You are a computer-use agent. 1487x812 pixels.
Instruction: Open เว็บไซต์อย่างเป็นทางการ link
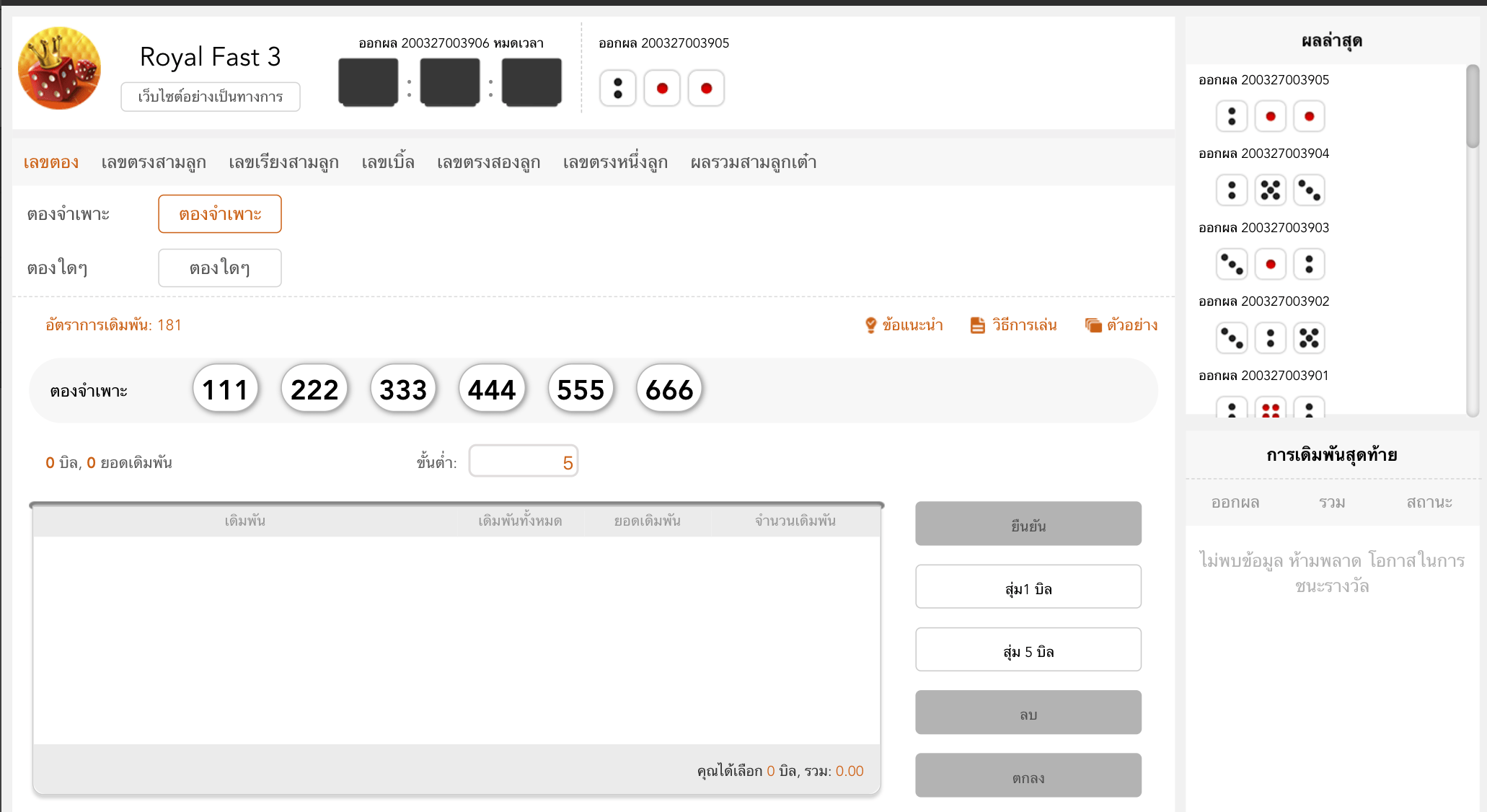pyautogui.click(x=210, y=97)
